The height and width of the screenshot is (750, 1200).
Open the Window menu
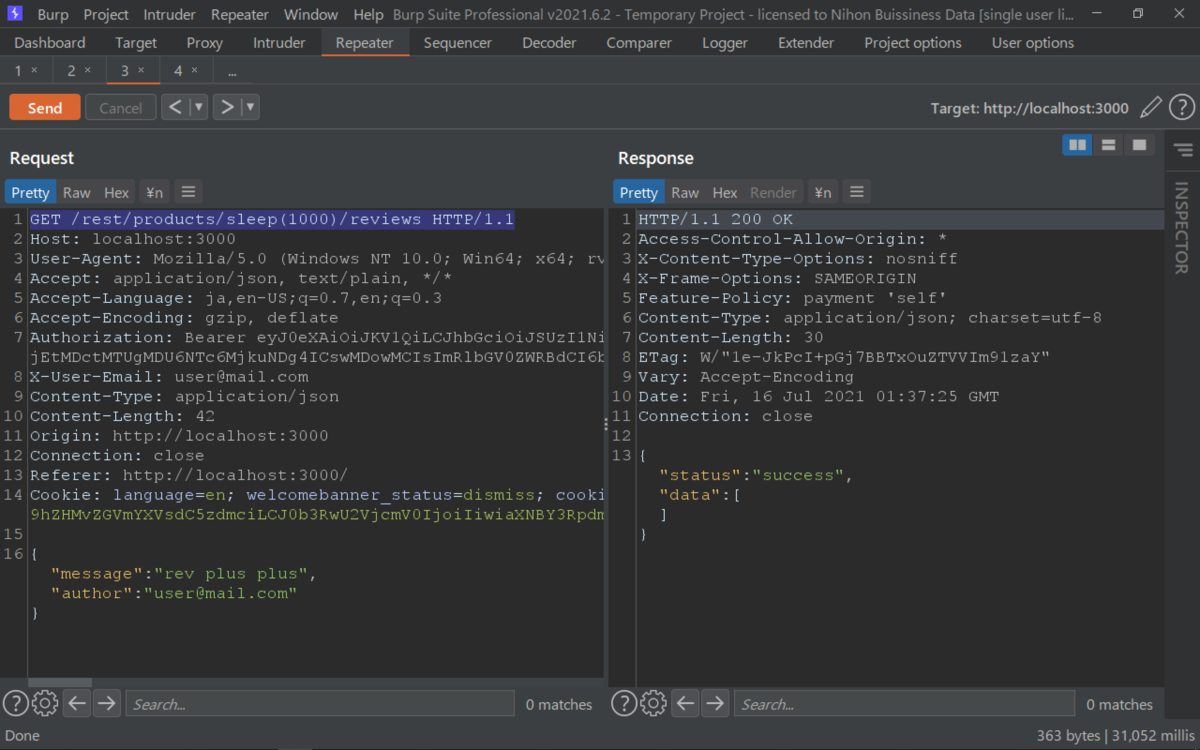click(311, 14)
